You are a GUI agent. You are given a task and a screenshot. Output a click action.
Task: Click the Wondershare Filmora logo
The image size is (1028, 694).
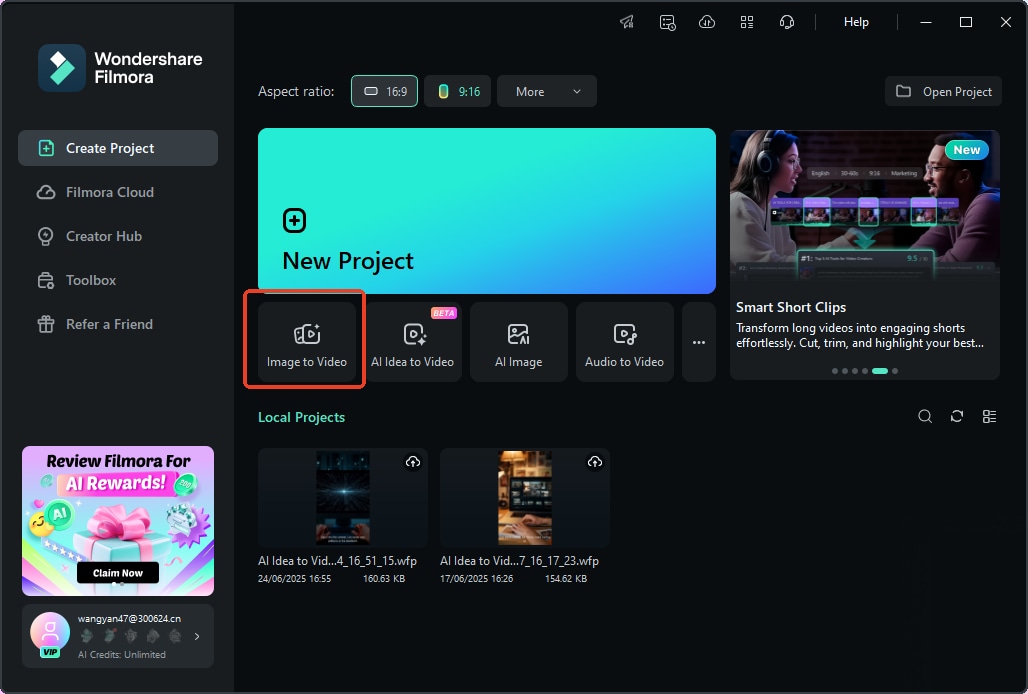point(121,68)
